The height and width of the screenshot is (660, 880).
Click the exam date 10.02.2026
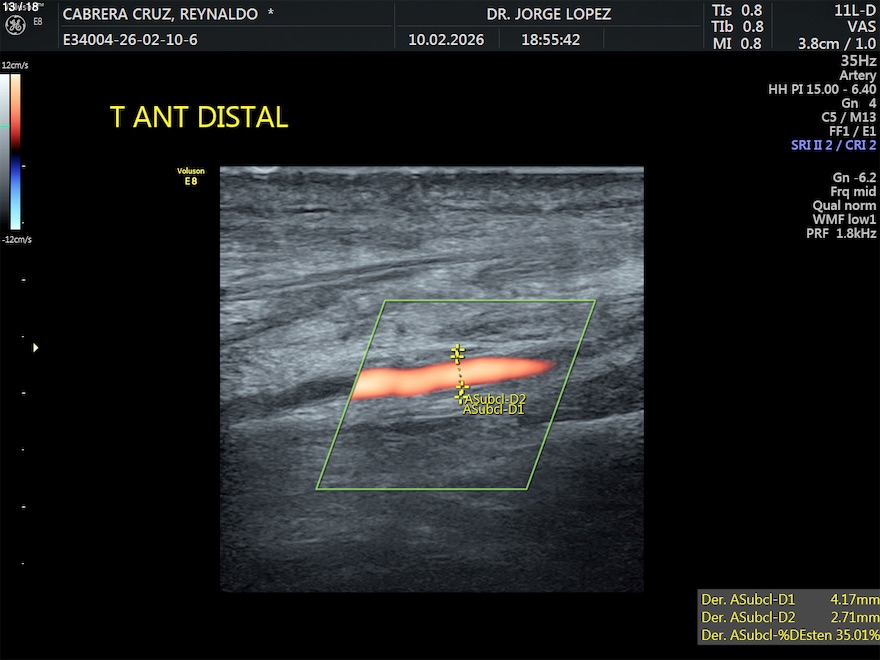tap(446, 41)
